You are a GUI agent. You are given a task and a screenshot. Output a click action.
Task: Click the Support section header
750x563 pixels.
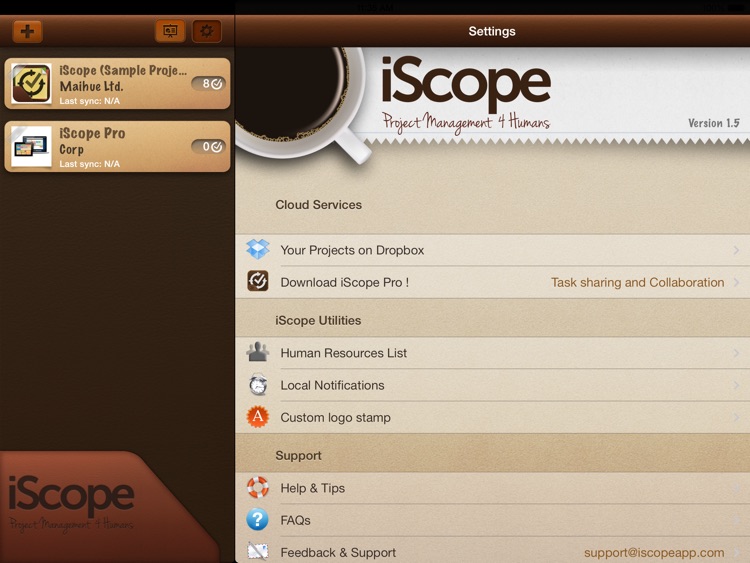click(298, 455)
